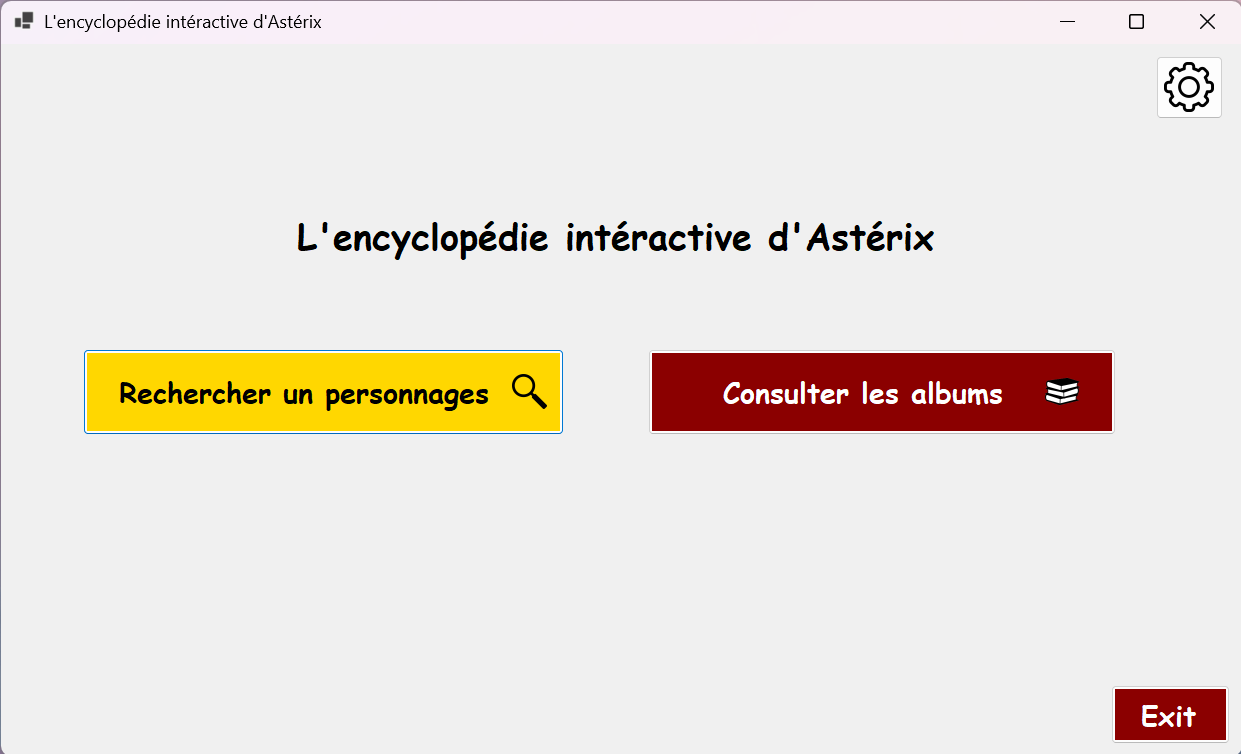Maximize the application window
Screen dimensions: 1241x754
tap(1136, 21)
